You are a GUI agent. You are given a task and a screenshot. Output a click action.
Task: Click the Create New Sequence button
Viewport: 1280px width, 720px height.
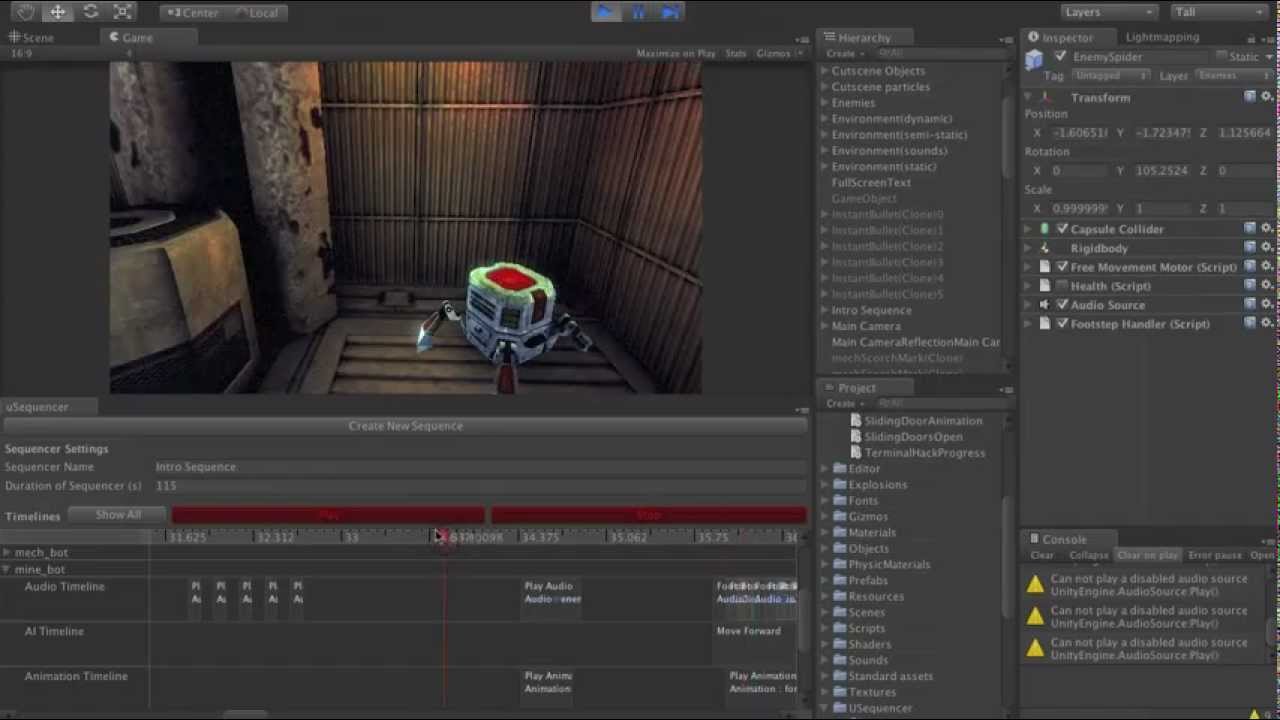(405, 425)
